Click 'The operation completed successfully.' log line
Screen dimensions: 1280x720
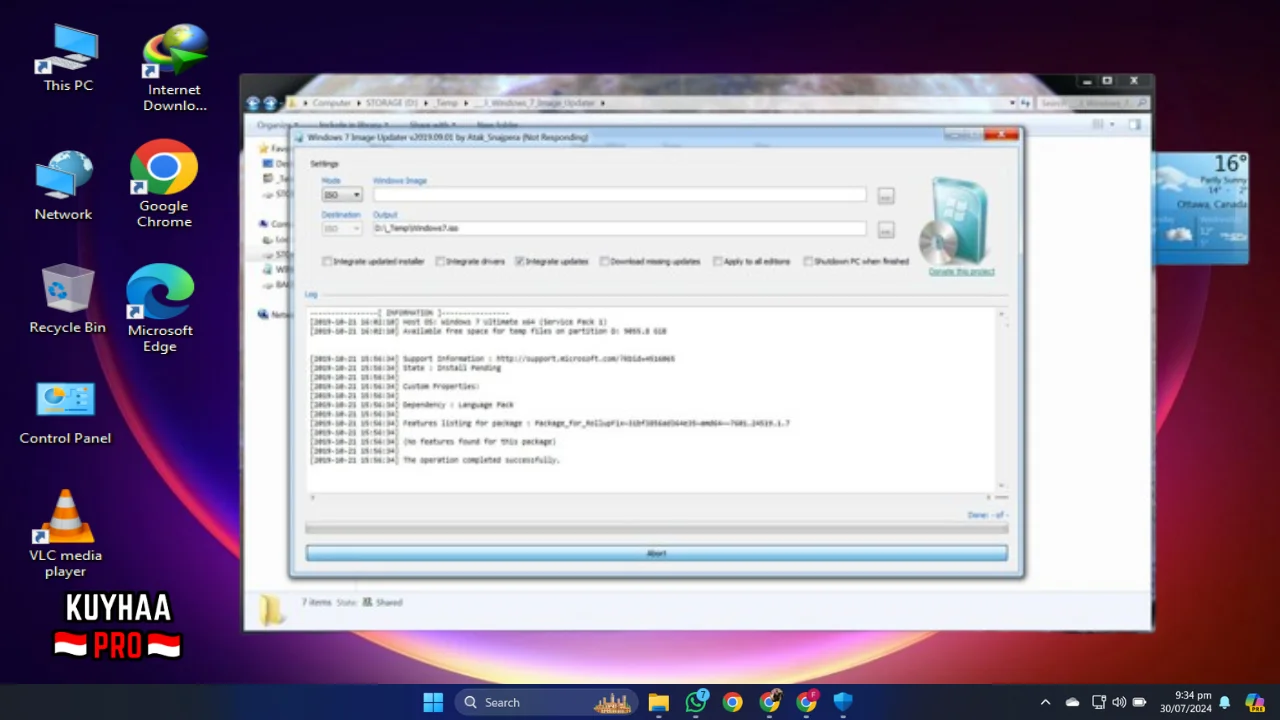[x=481, y=460]
